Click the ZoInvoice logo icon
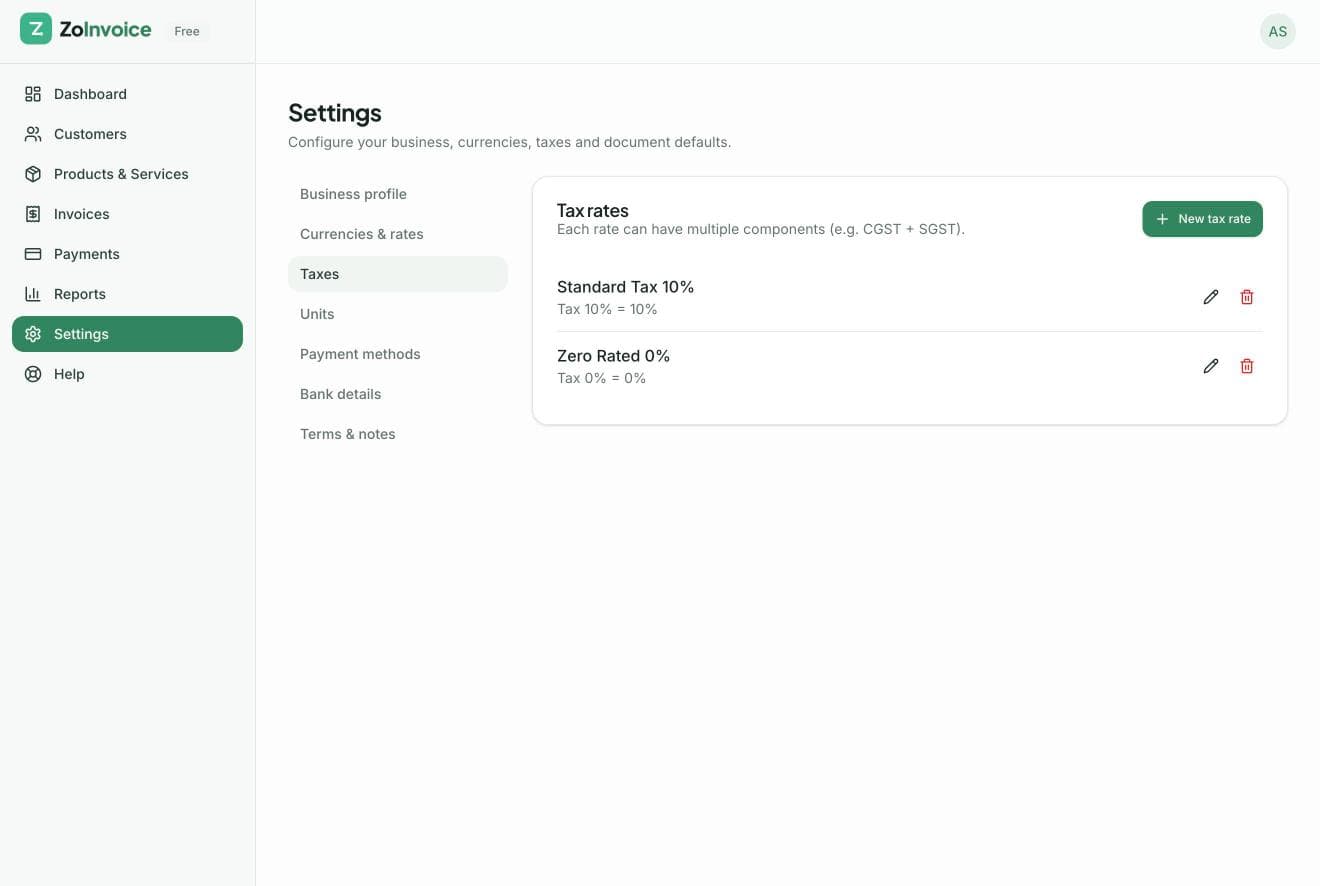 pyautogui.click(x=36, y=29)
